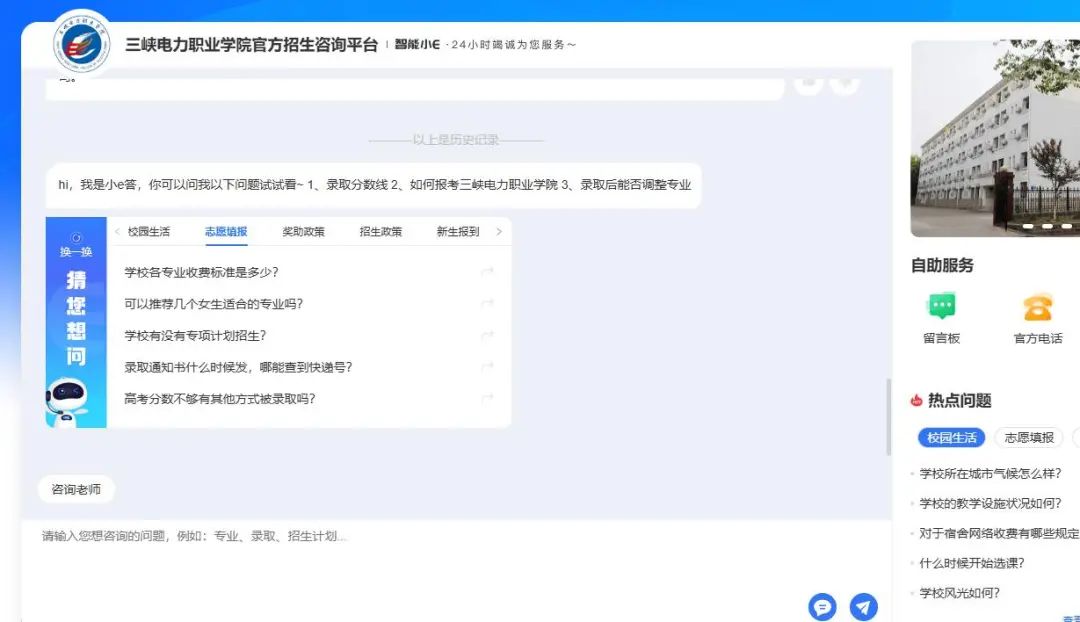Screen dimensions: 1080x622
Task: Click the send message paper plane icon
Action: pos(863,607)
